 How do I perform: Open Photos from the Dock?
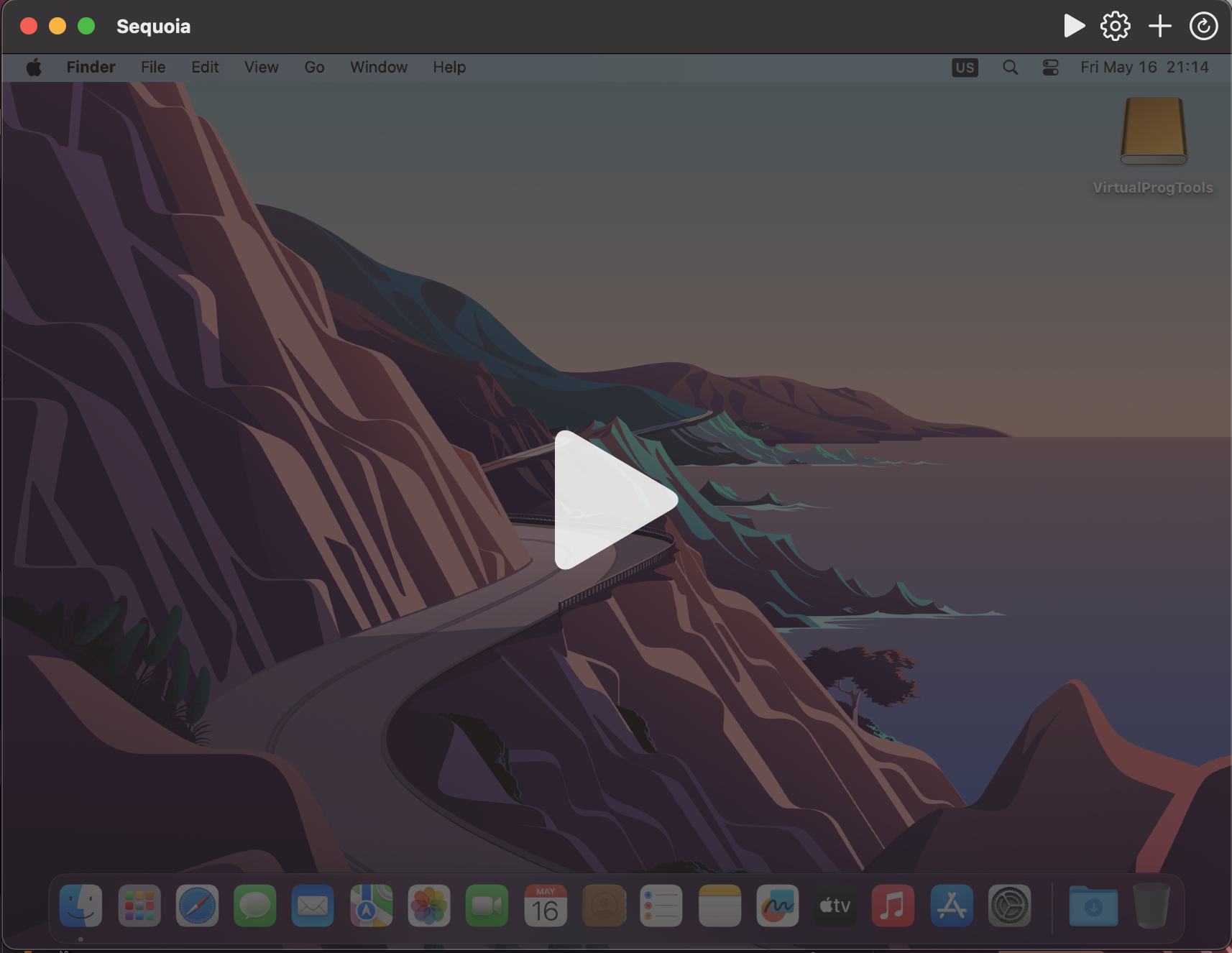click(x=429, y=906)
